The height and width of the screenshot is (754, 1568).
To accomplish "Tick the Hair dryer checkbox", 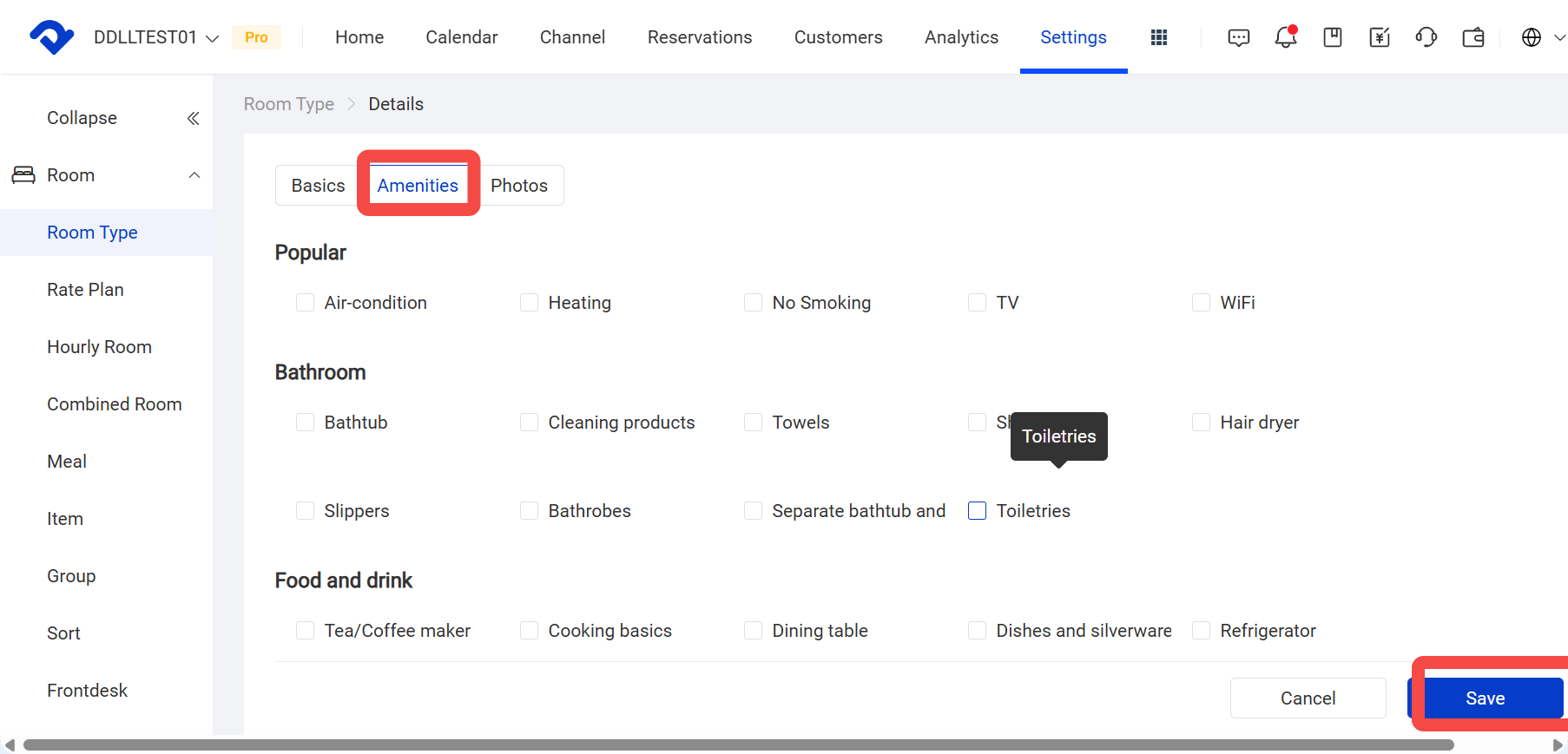I will pos(1201,423).
